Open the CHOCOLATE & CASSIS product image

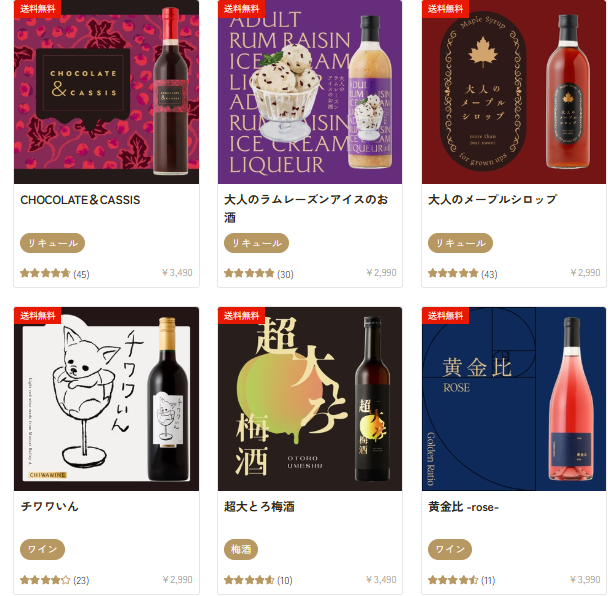pos(106,92)
